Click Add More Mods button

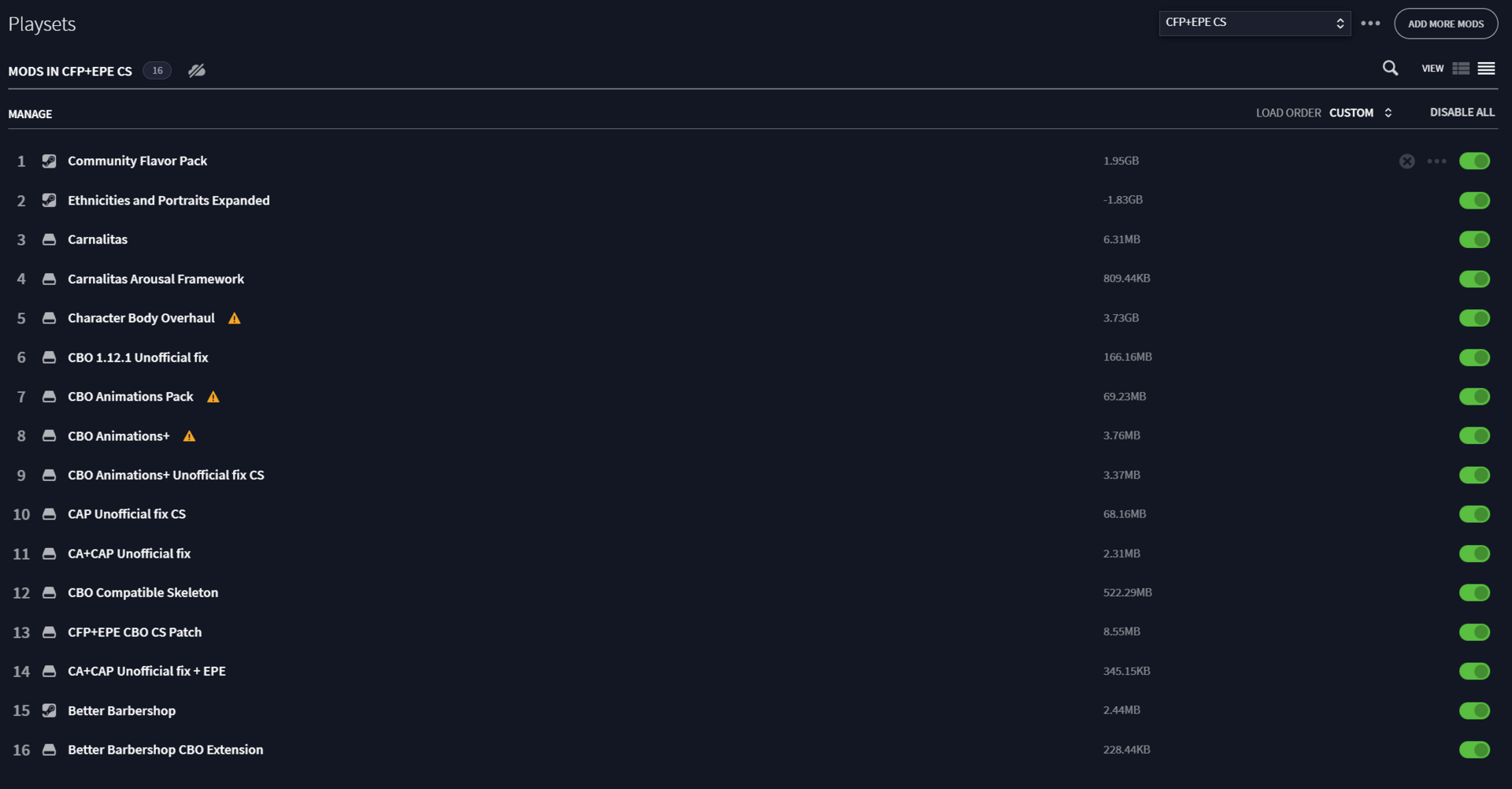[1446, 24]
